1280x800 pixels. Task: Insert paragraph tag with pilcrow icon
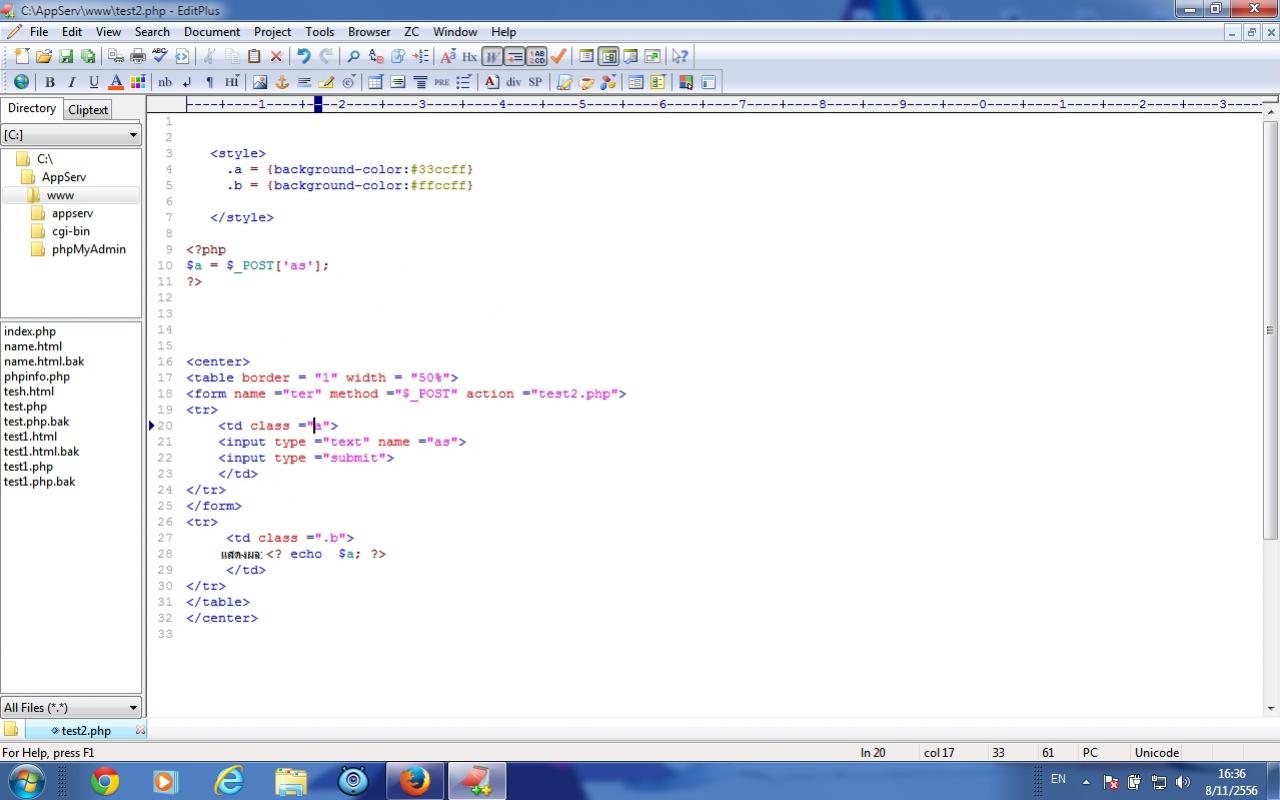(209, 82)
